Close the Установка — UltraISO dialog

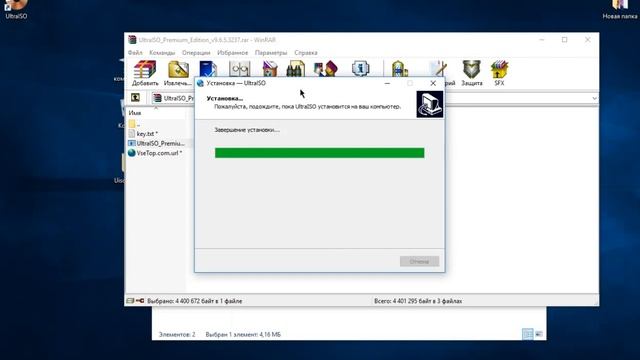[x=433, y=83]
